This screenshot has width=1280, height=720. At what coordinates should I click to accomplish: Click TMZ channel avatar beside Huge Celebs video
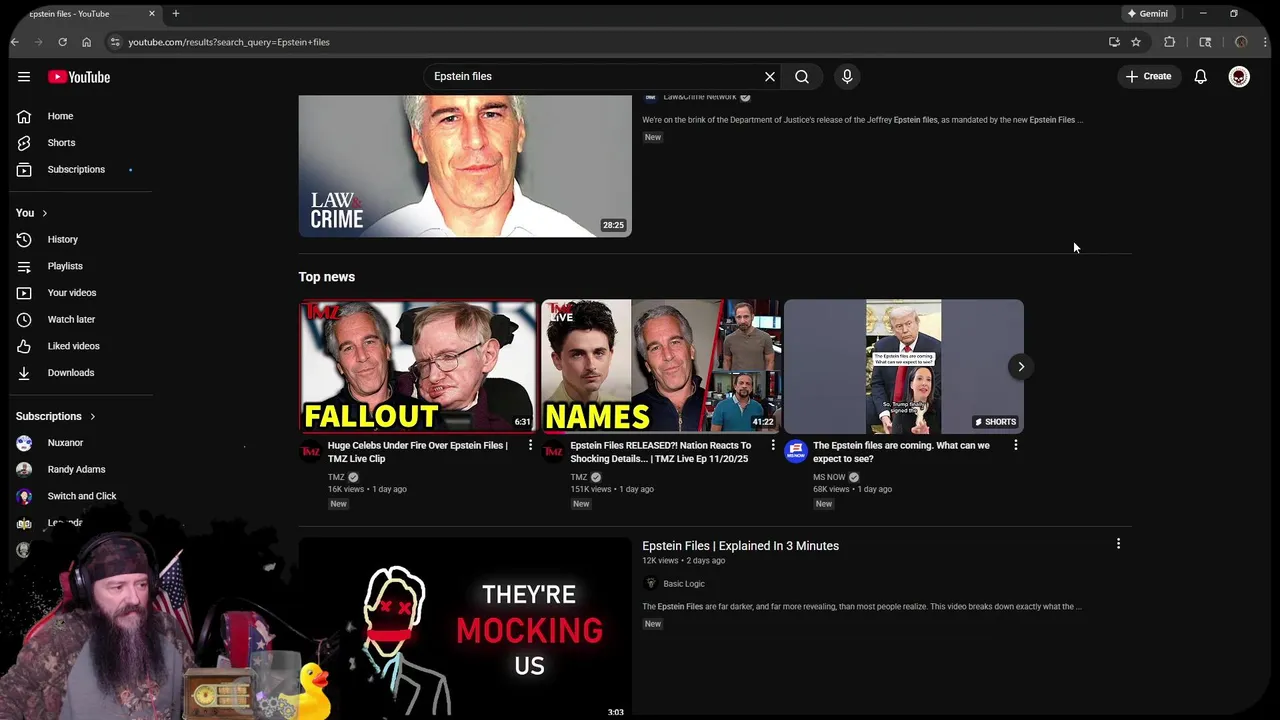pyautogui.click(x=311, y=452)
